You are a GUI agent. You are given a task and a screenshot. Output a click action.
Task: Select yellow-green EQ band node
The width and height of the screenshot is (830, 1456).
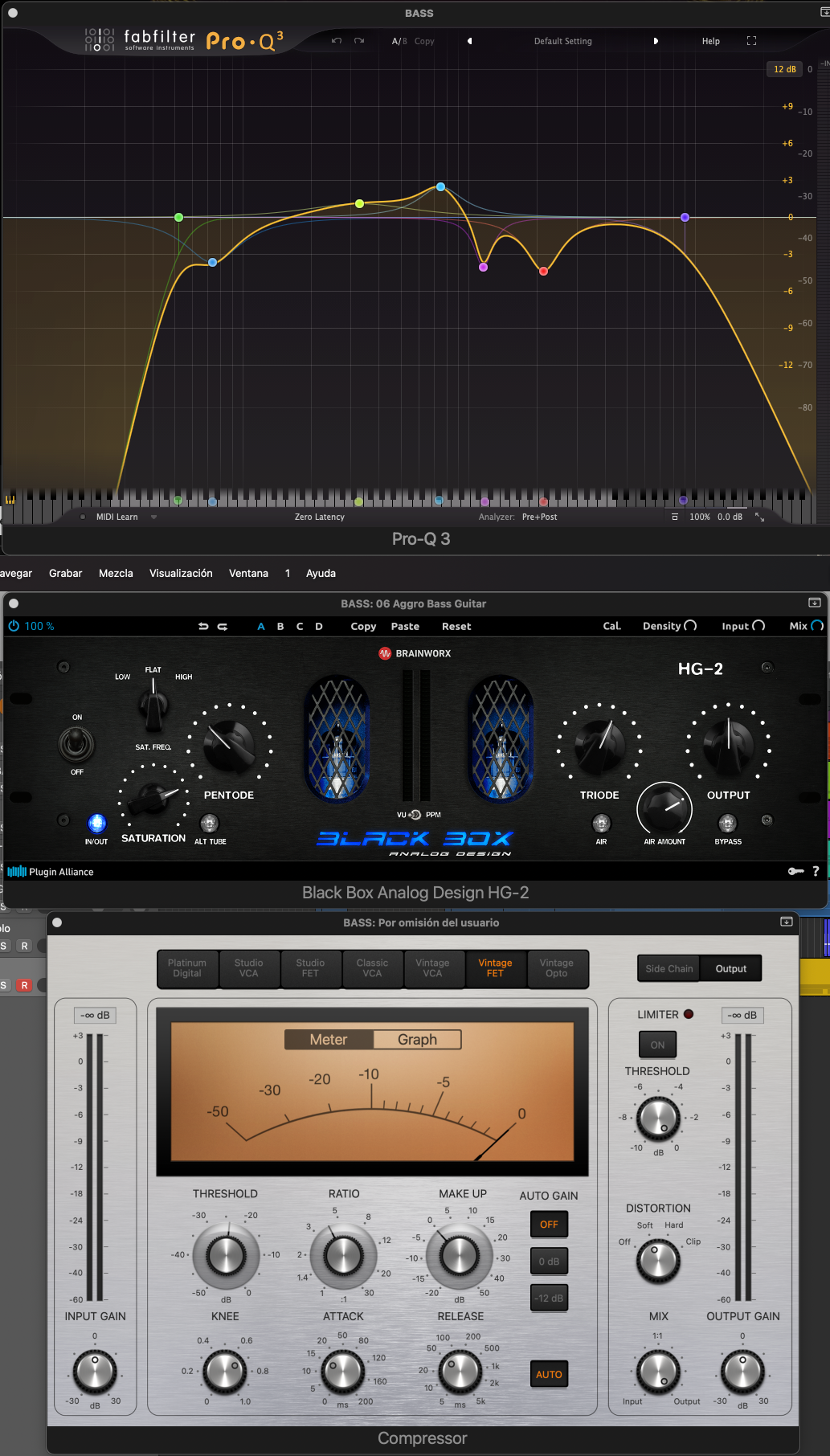point(359,203)
